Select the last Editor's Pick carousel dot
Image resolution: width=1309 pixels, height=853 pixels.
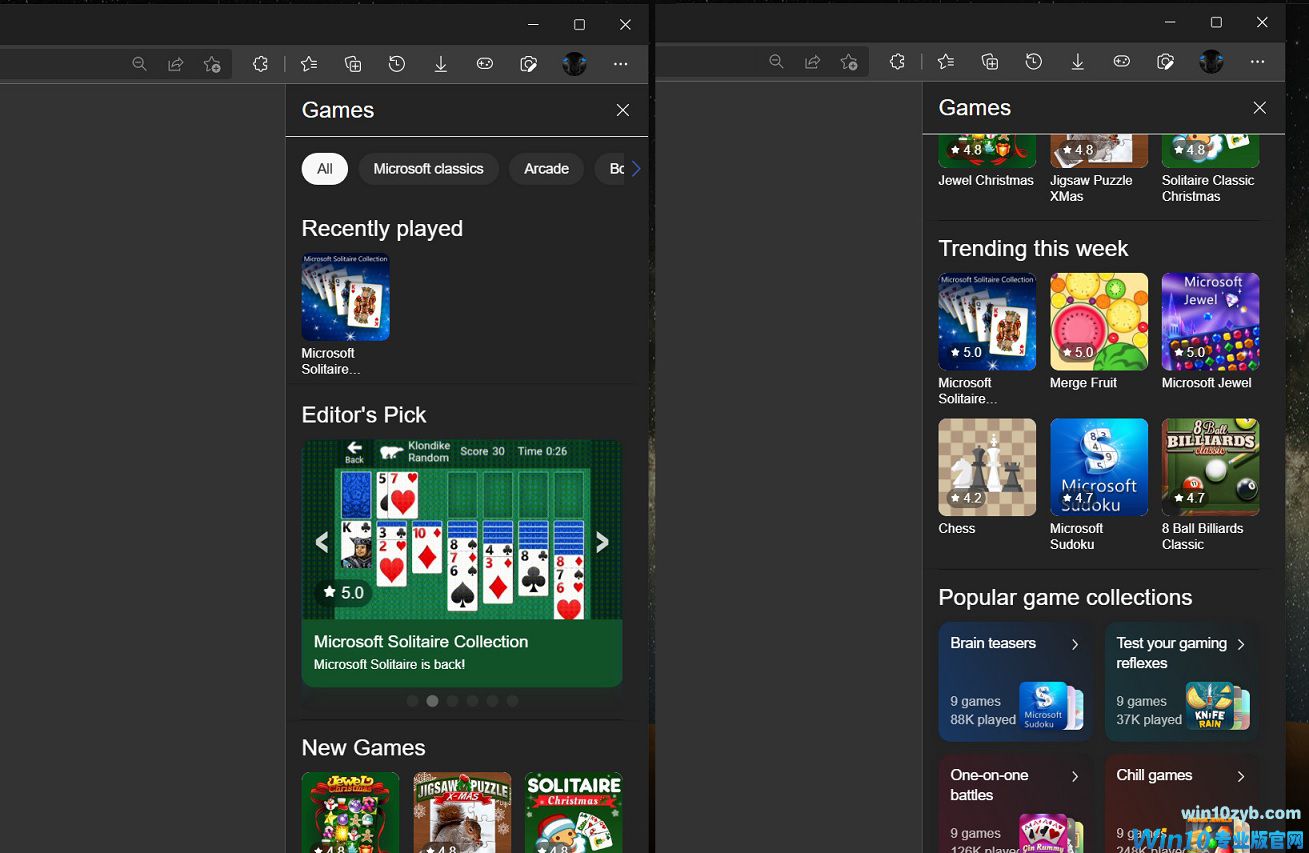tap(512, 701)
